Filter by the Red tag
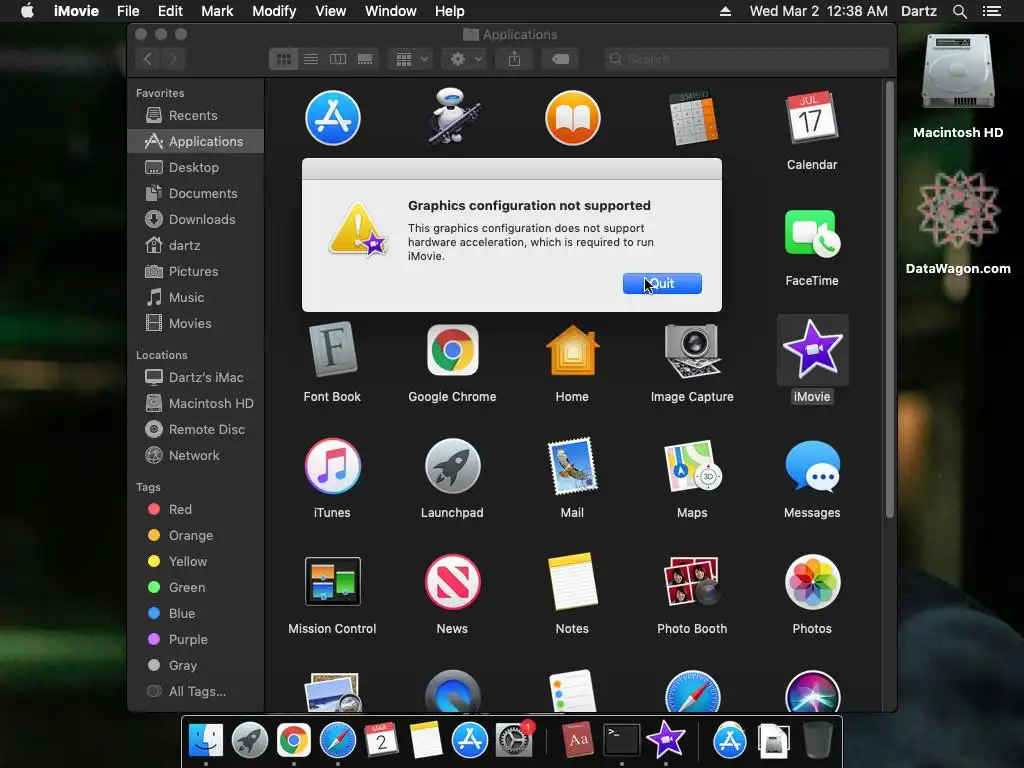Screen dimensions: 1024x768 pyautogui.click(x=195, y=509)
